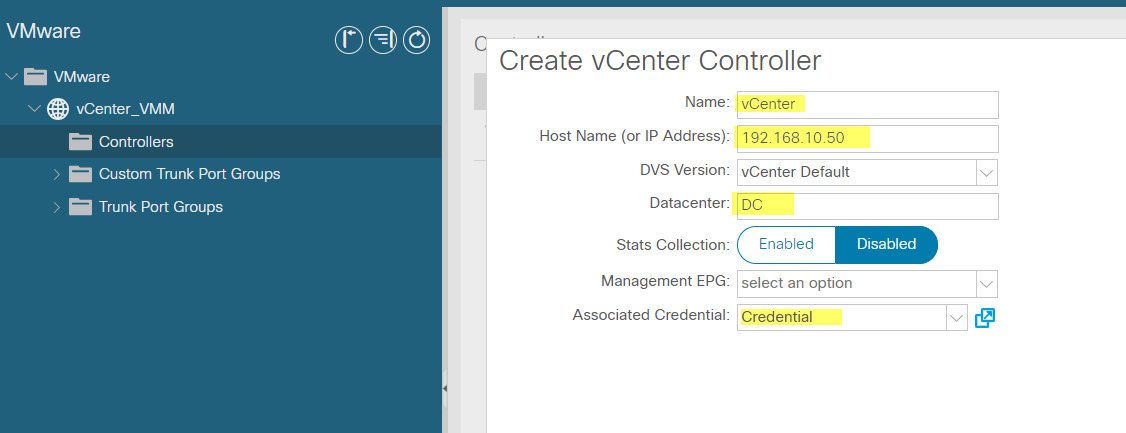Set Stats Collection to Disabled

(x=886, y=244)
